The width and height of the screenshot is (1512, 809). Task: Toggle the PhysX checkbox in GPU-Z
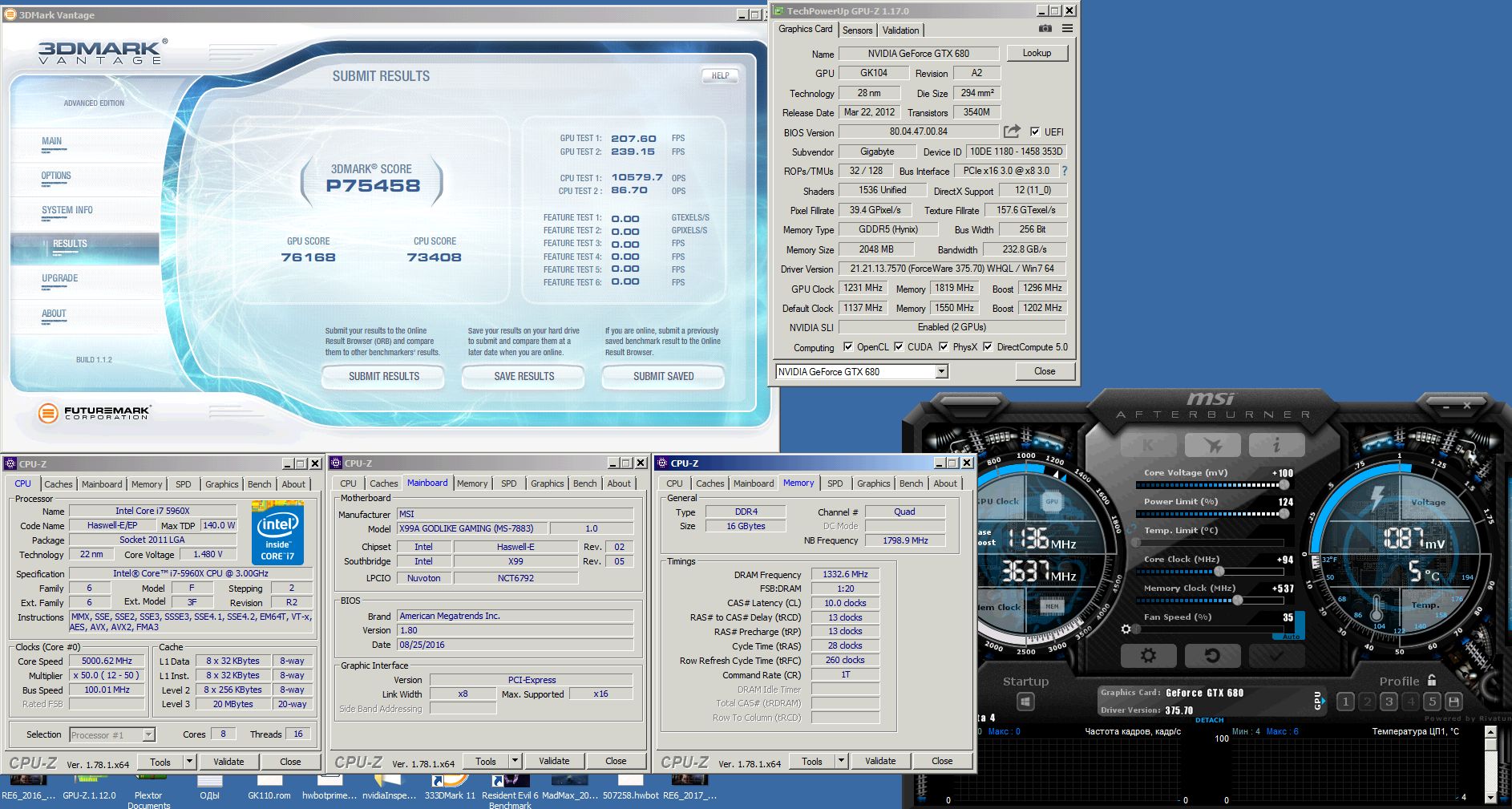coord(944,347)
